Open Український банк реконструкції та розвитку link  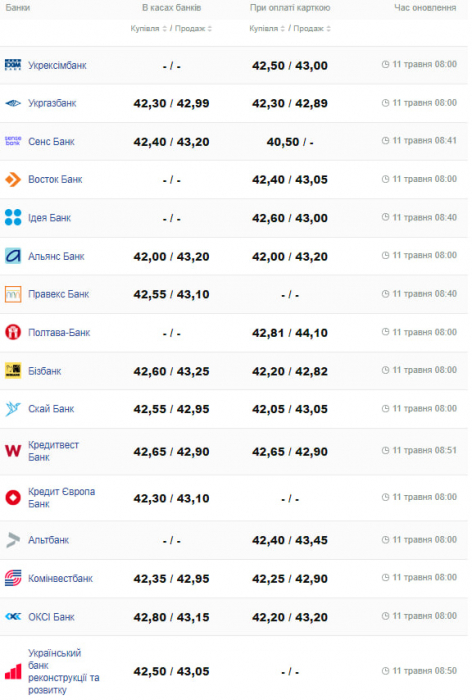tap(64, 671)
